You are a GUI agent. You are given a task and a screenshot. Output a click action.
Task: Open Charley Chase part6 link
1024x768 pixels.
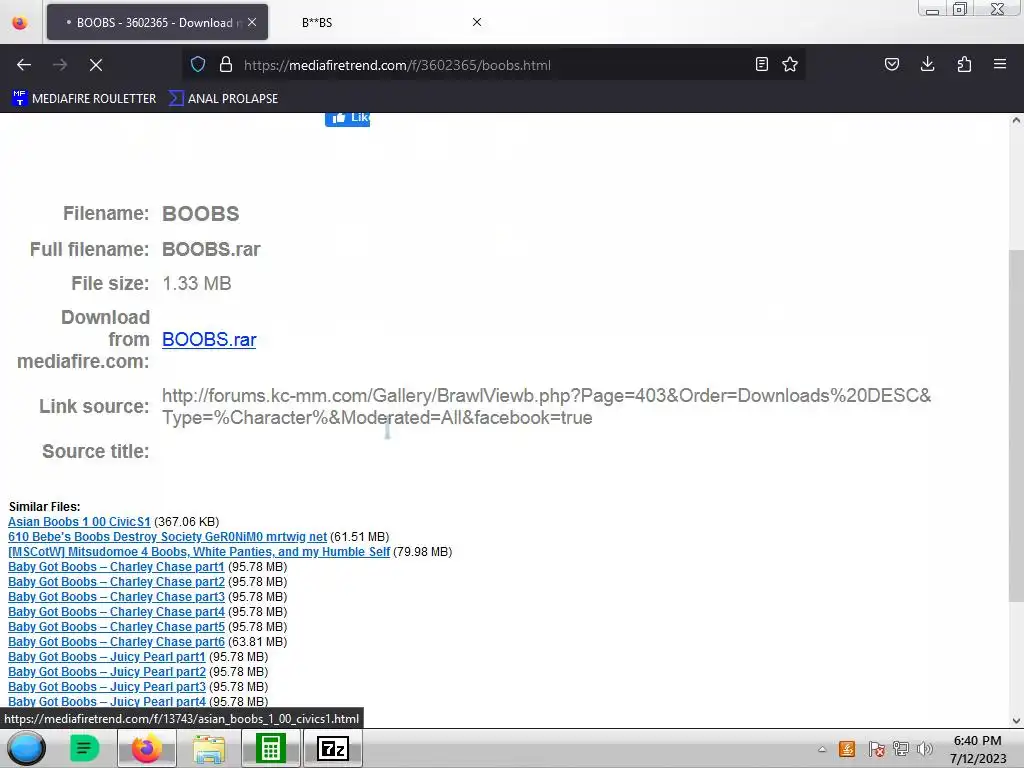pyautogui.click(x=116, y=642)
